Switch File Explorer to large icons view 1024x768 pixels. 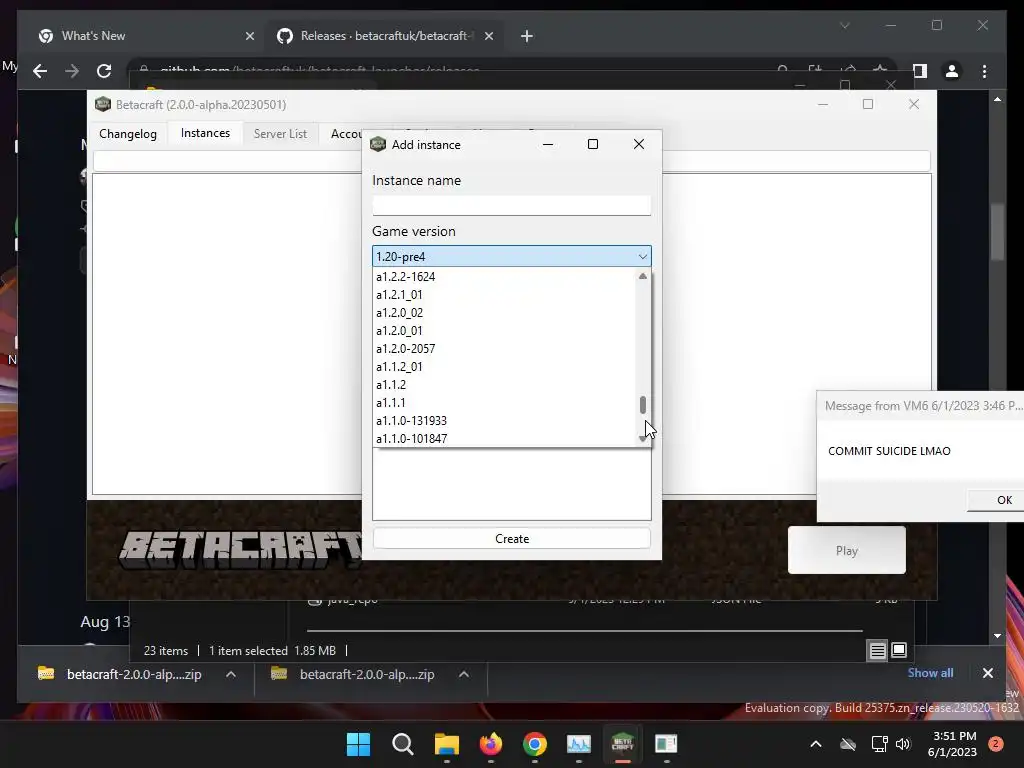pos(899,650)
